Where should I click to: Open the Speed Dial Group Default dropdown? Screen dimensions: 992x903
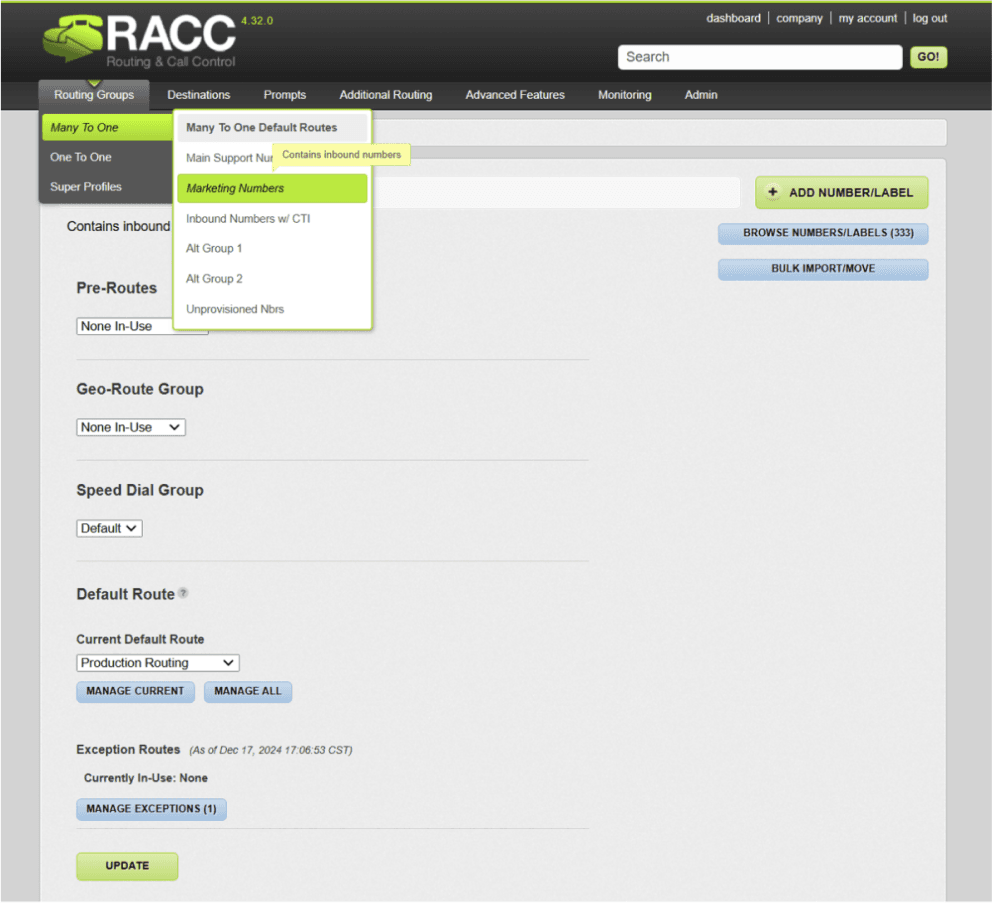(109, 528)
